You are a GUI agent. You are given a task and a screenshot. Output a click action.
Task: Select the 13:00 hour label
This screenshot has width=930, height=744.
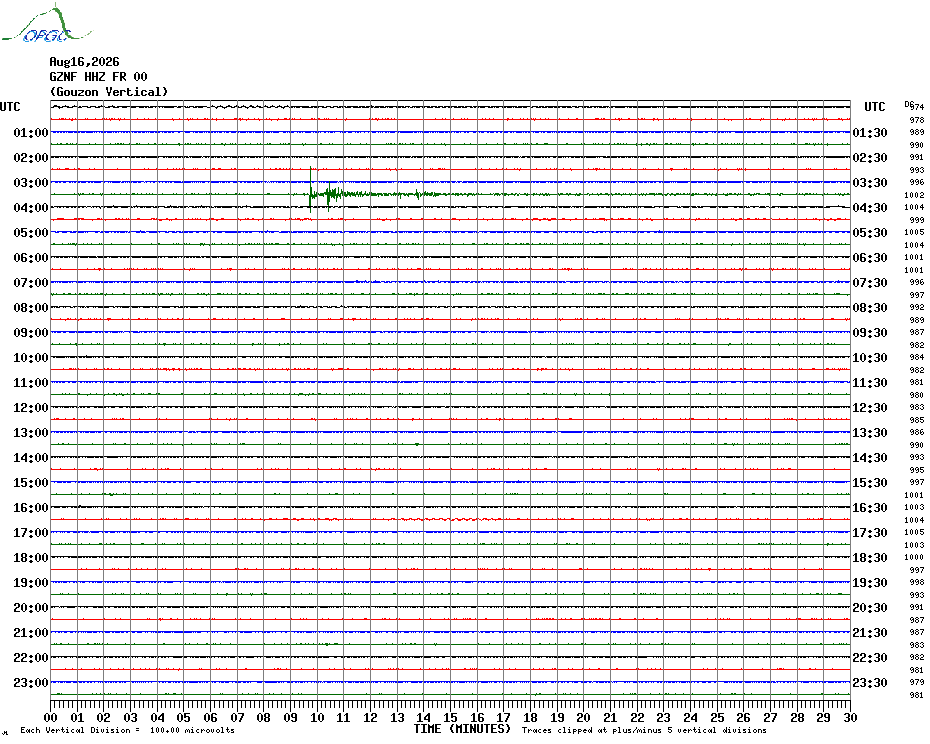tap(31, 433)
